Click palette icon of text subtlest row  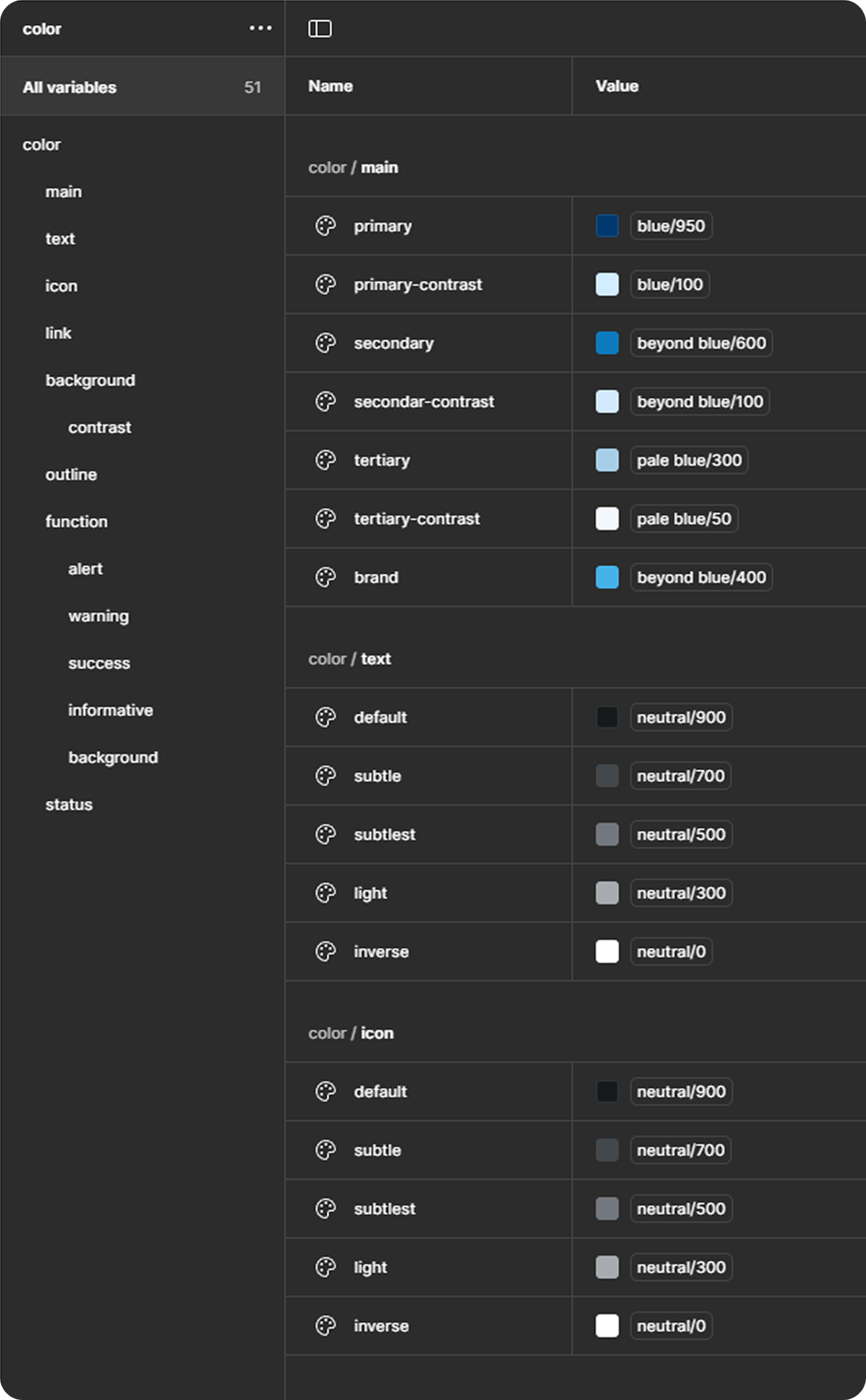click(326, 834)
